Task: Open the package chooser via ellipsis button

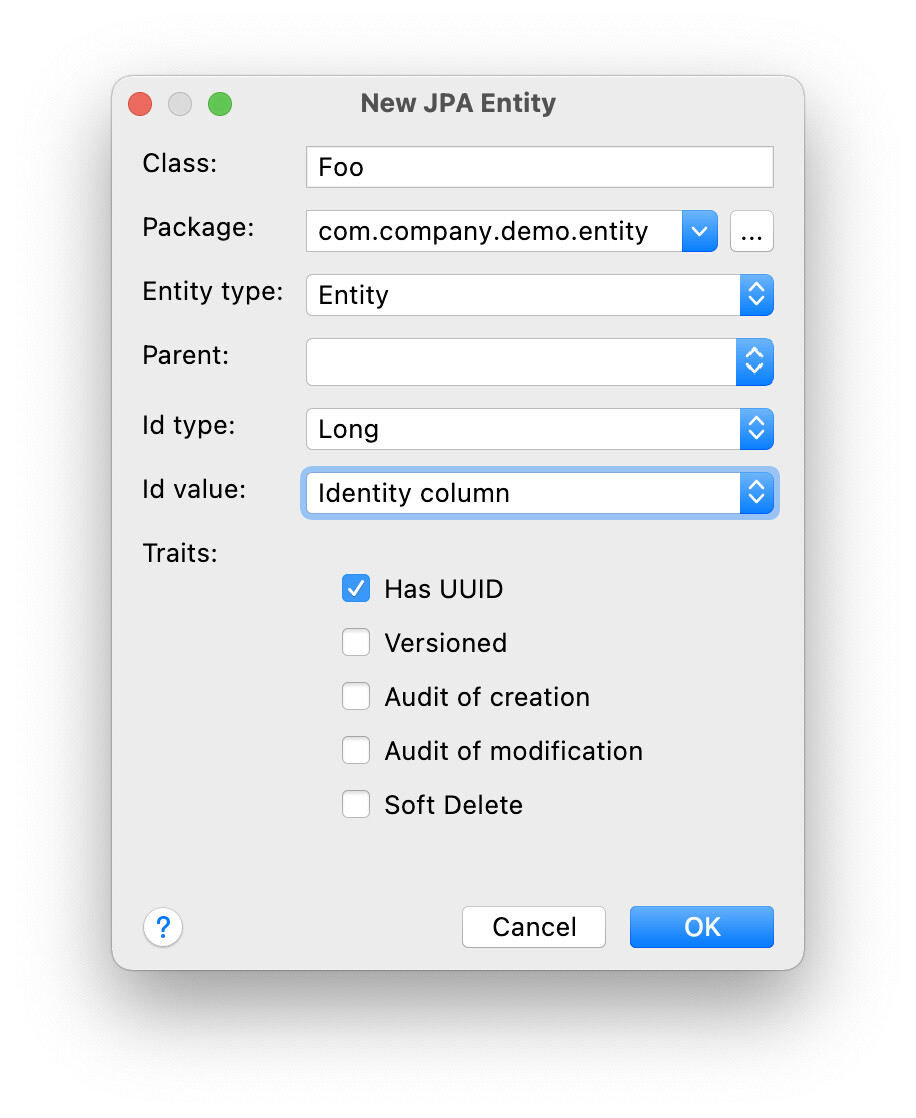Action: [752, 231]
